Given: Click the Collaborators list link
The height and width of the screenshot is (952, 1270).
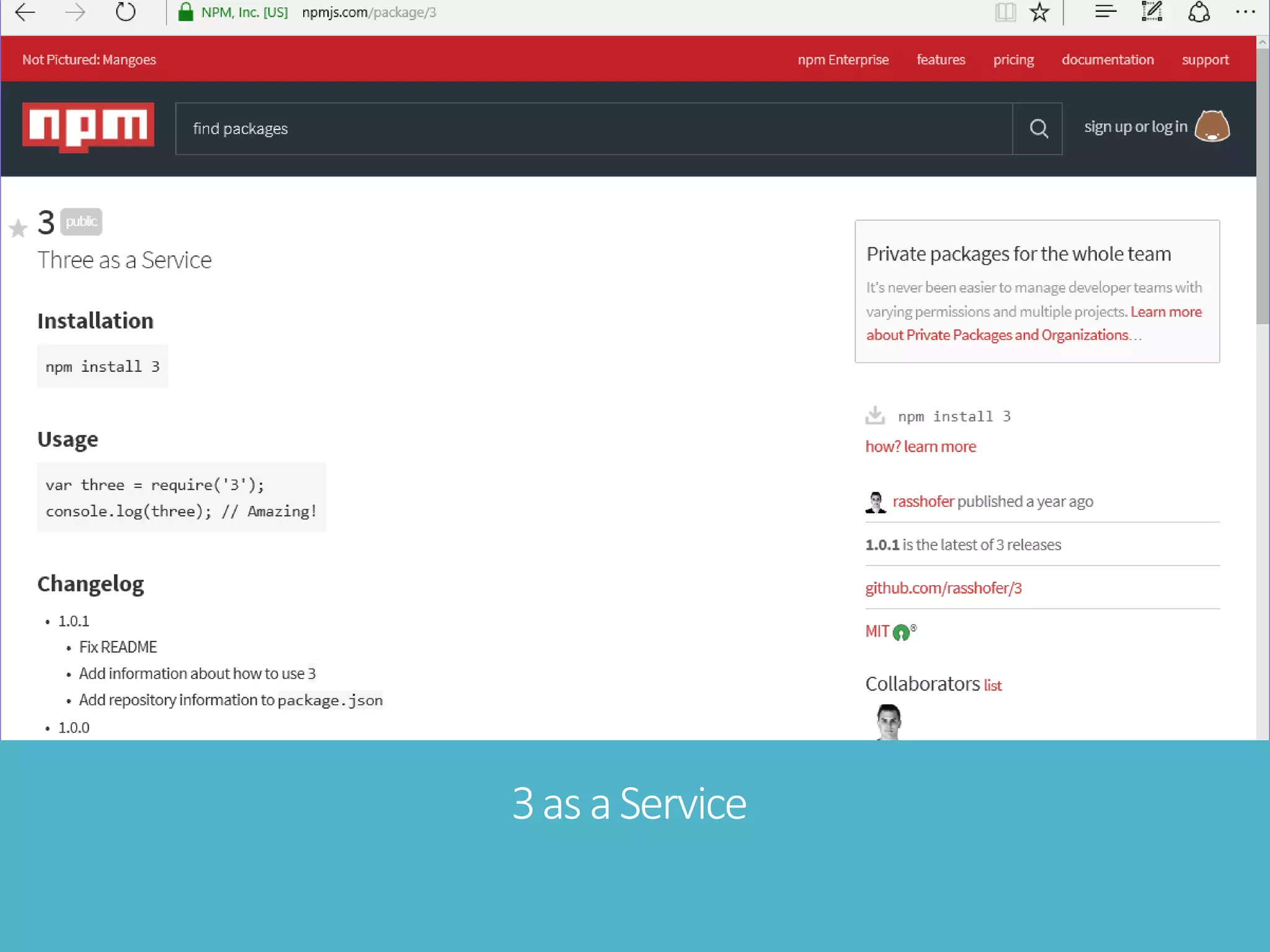Looking at the screenshot, I should pyautogui.click(x=992, y=685).
